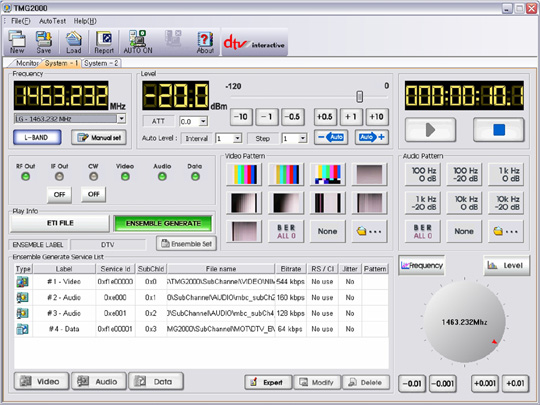Select the Video Pattern BER ALL 0 button
This screenshot has height=405, width=540.
coord(286,231)
